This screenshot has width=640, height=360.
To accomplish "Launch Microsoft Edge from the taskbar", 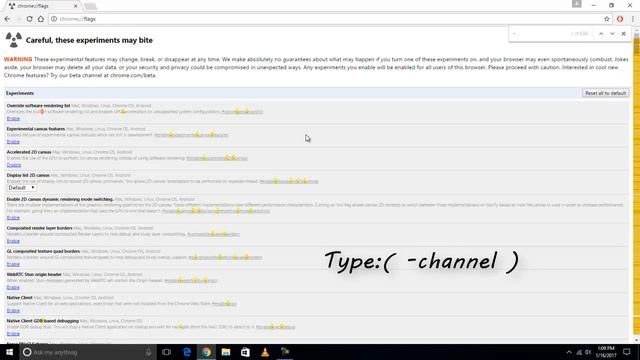I will 187,352.
